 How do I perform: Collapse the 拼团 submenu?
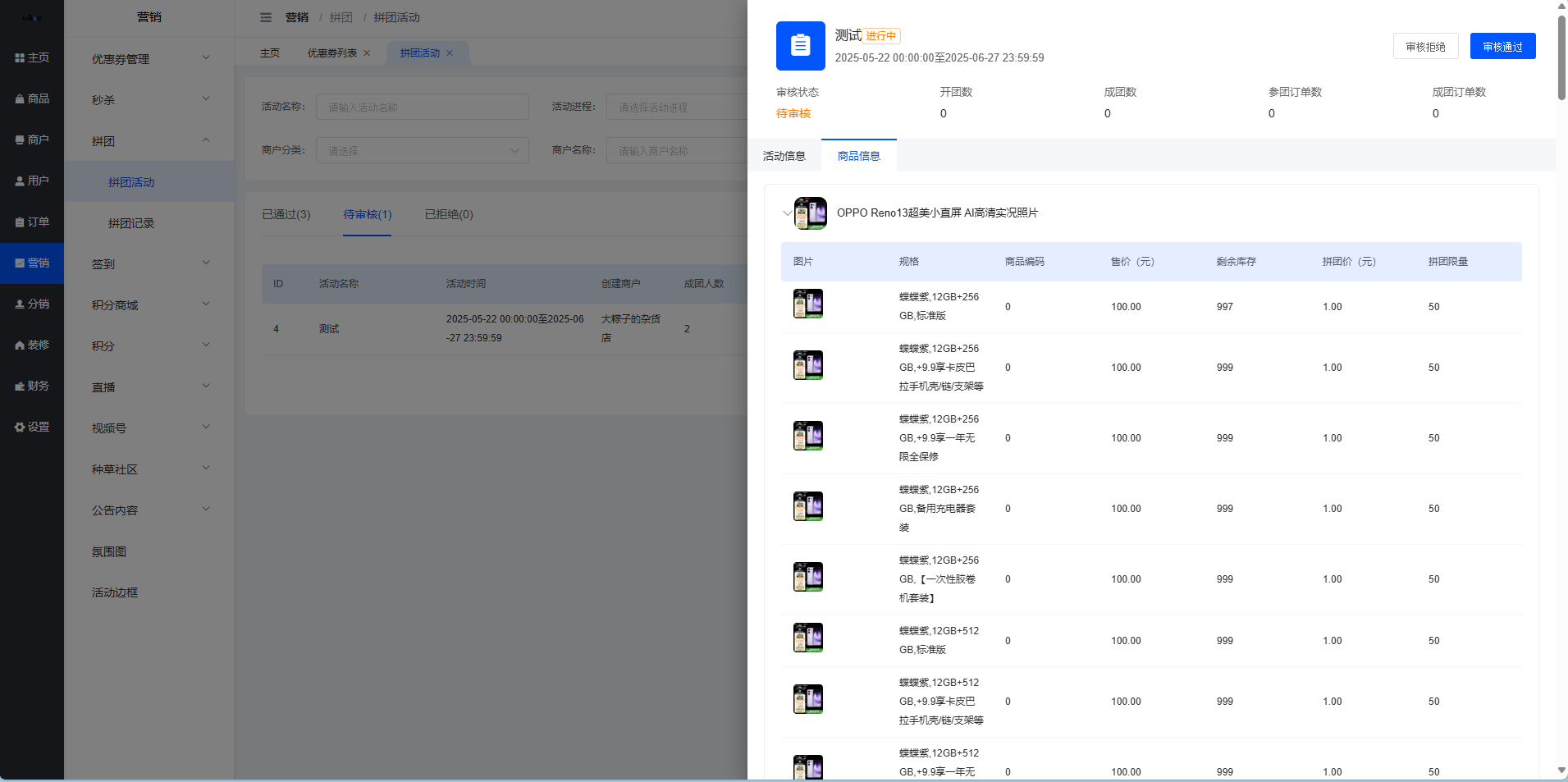[x=149, y=141]
